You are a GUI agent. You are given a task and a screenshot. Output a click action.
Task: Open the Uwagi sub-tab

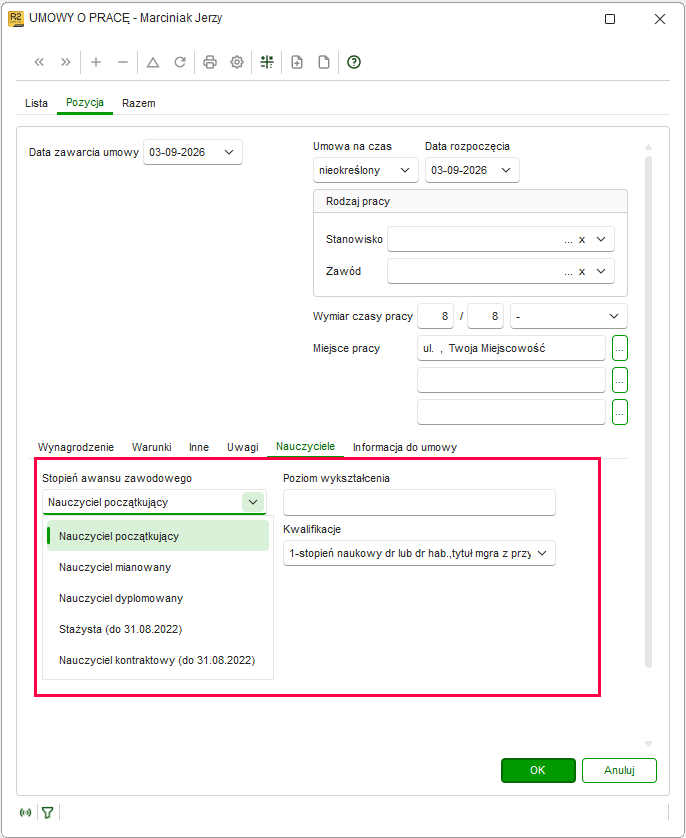pos(243,447)
